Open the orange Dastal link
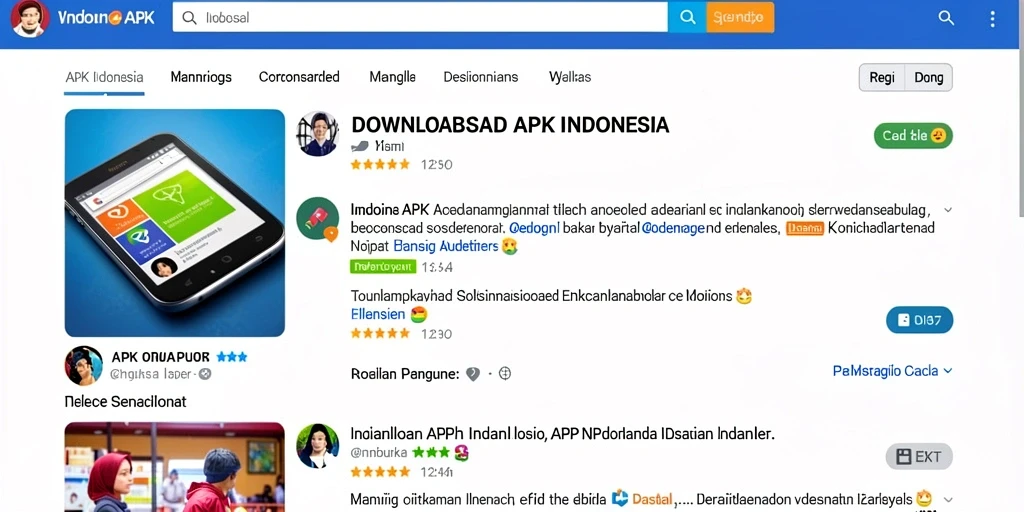This screenshot has width=1024, height=512. (653, 500)
